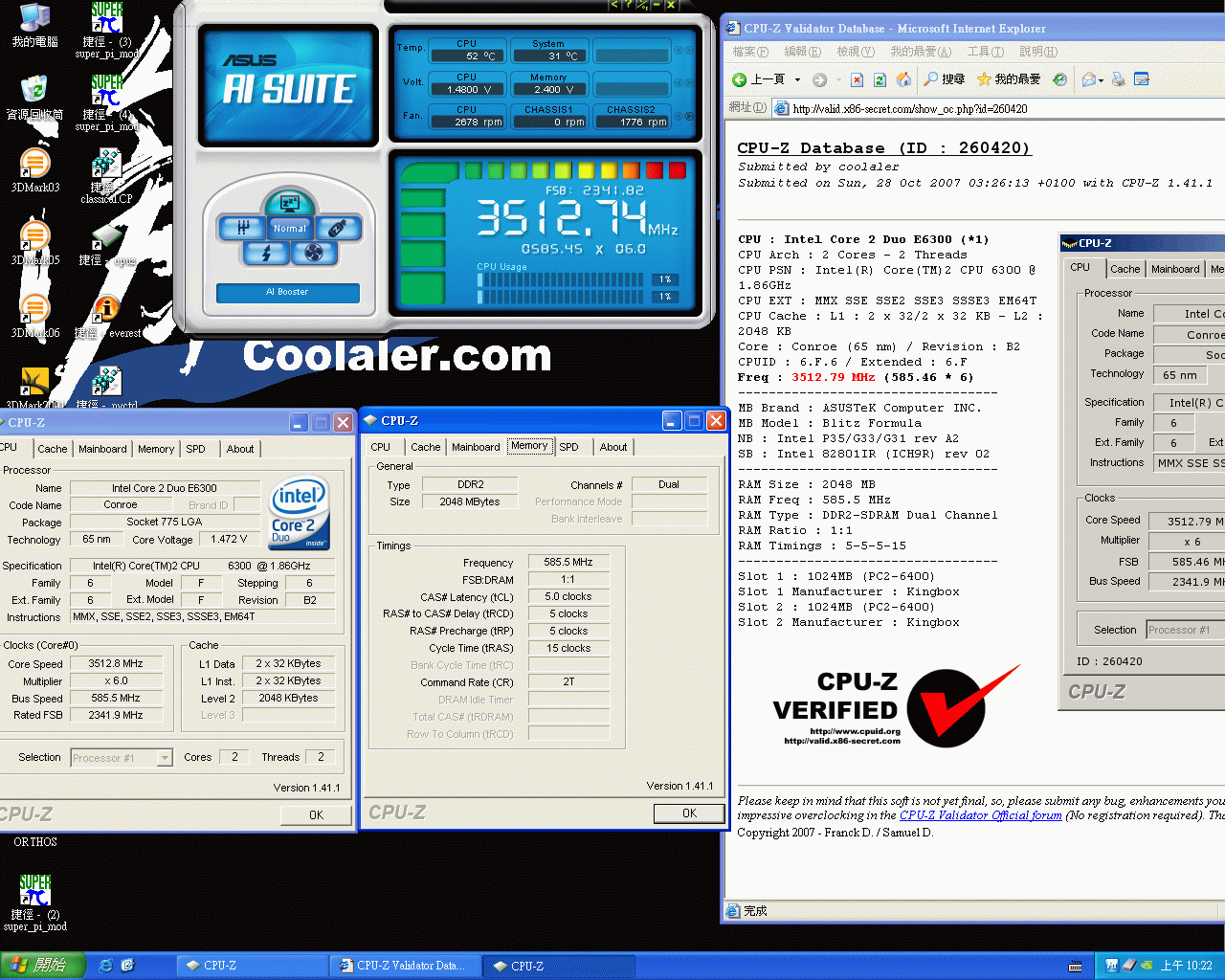Click the Normal mode button in AI Suite
The height and width of the screenshot is (980, 1225).
coord(289,228)
